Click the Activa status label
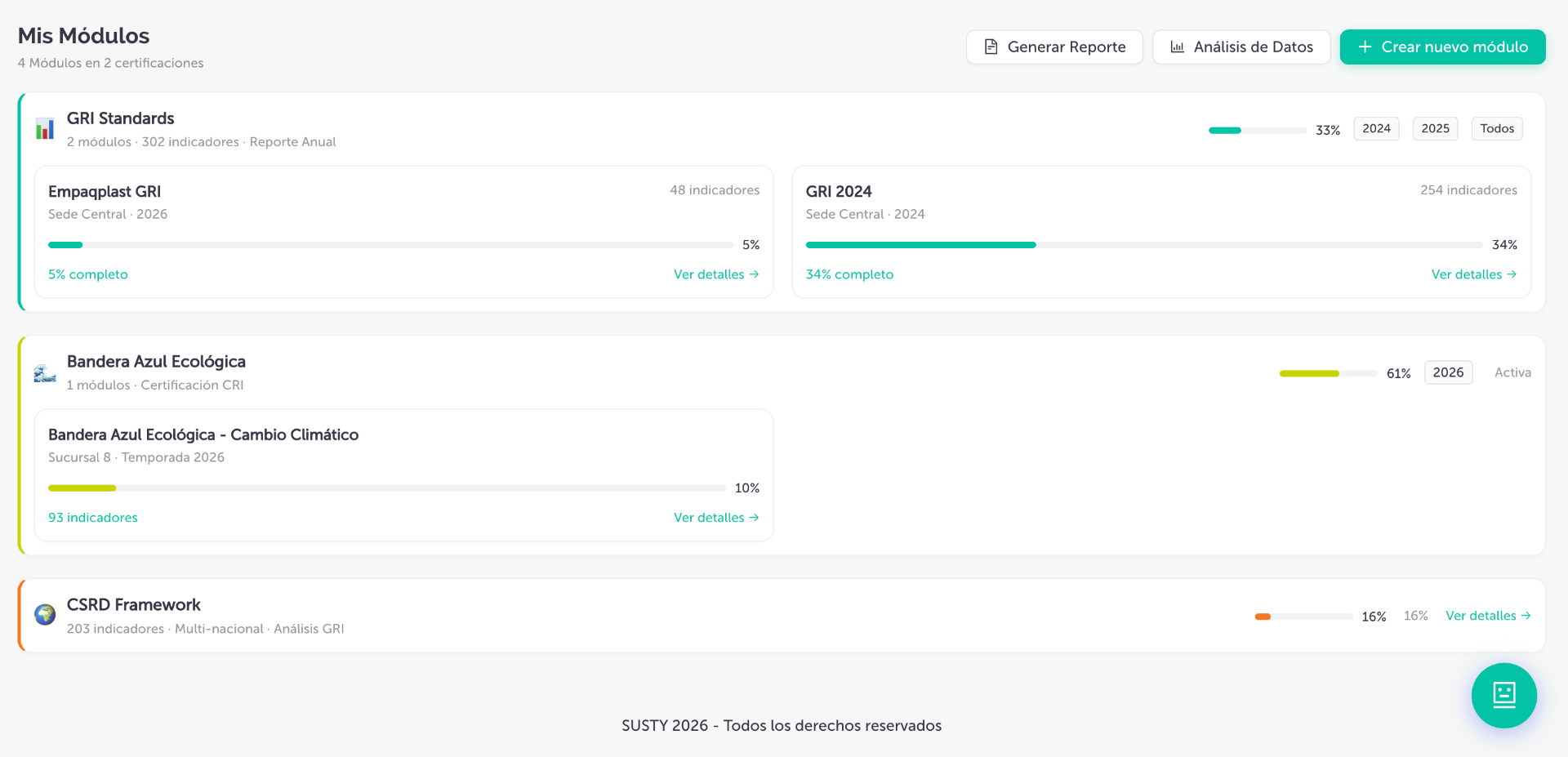 click(x=1512, y=372)
